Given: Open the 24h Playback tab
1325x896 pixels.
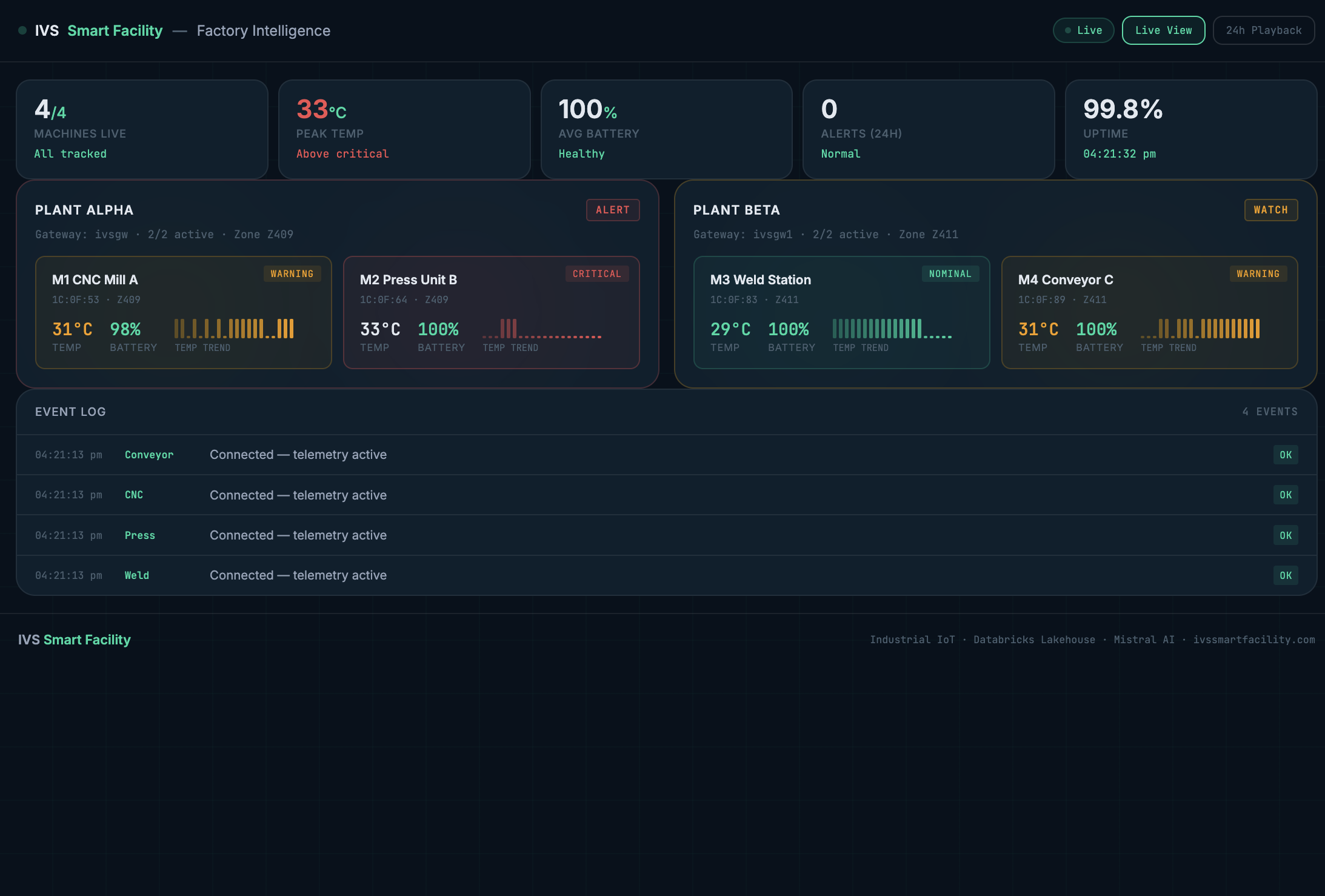Looking at the screenshot, I should click(1264, 30).
